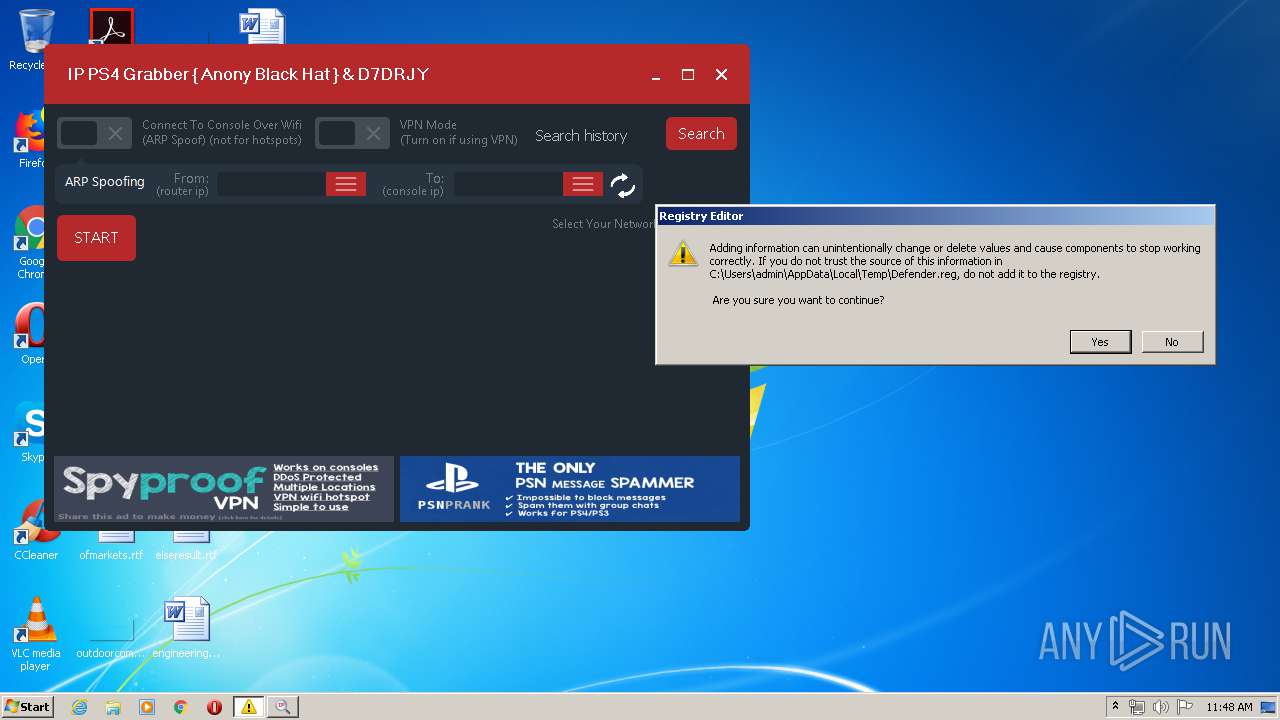1280x720 pixels.
Task: Open Windows Explorer folder from the taskbar
Action: click(x=113, y=707)
